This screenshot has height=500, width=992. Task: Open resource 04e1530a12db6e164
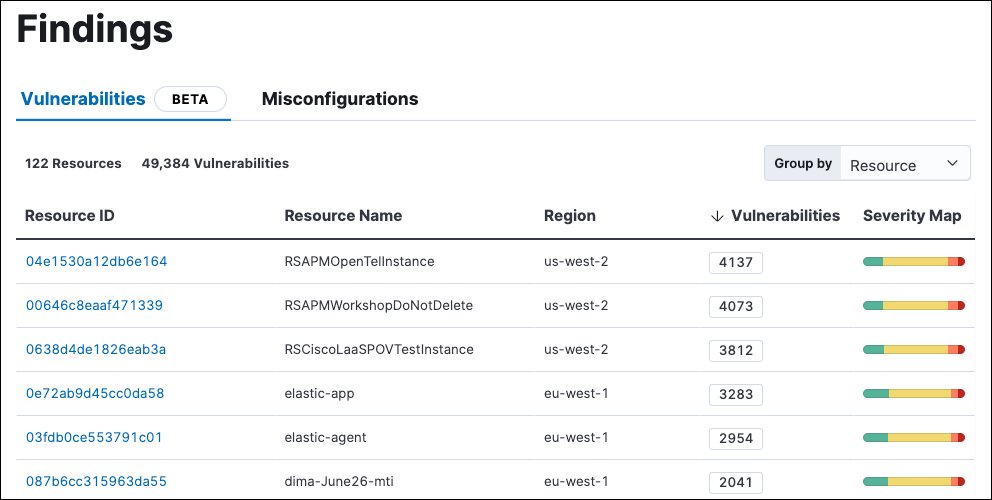[x=96, y=261]
